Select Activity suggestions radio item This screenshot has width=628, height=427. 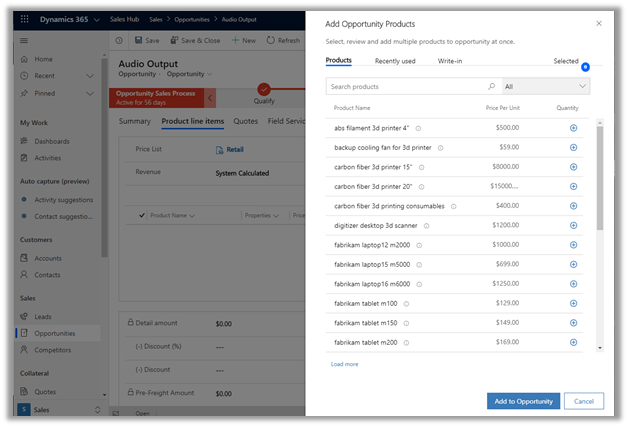[63, 199]
